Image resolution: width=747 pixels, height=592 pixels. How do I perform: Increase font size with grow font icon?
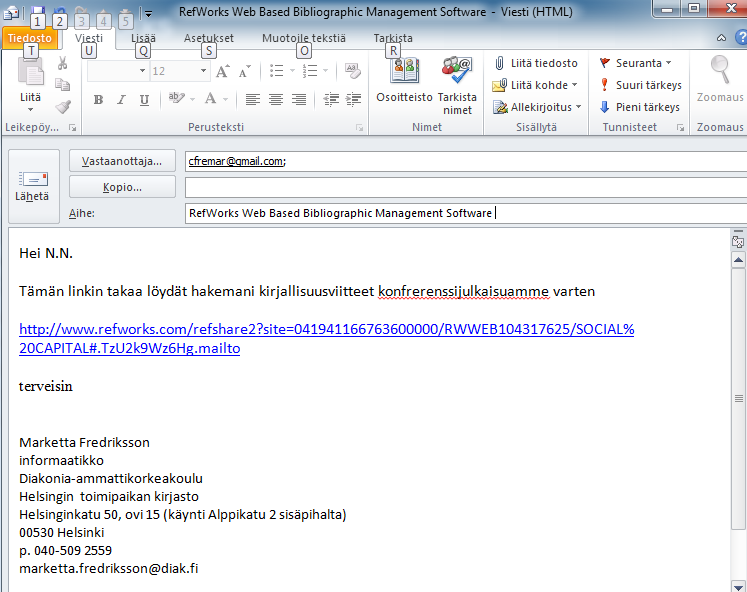222,71
